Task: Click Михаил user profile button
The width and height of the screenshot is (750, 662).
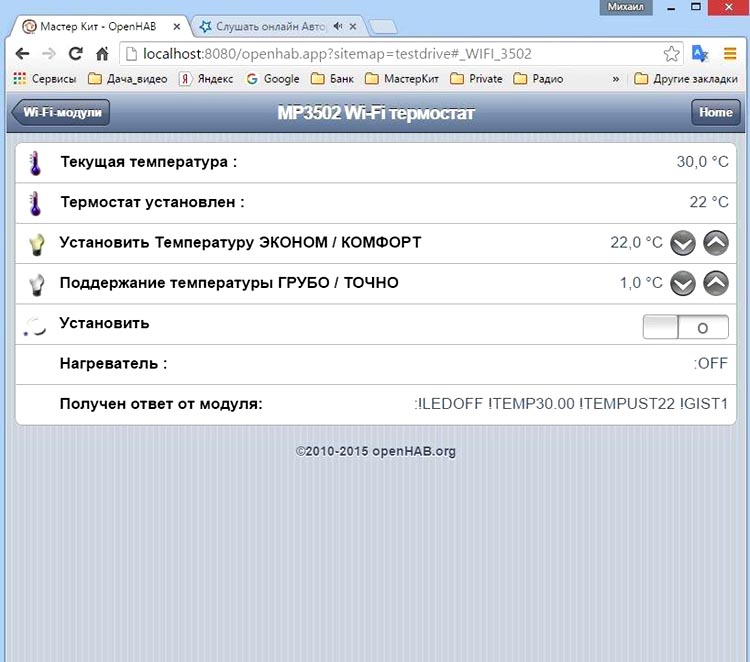Action: click(626, 7)
